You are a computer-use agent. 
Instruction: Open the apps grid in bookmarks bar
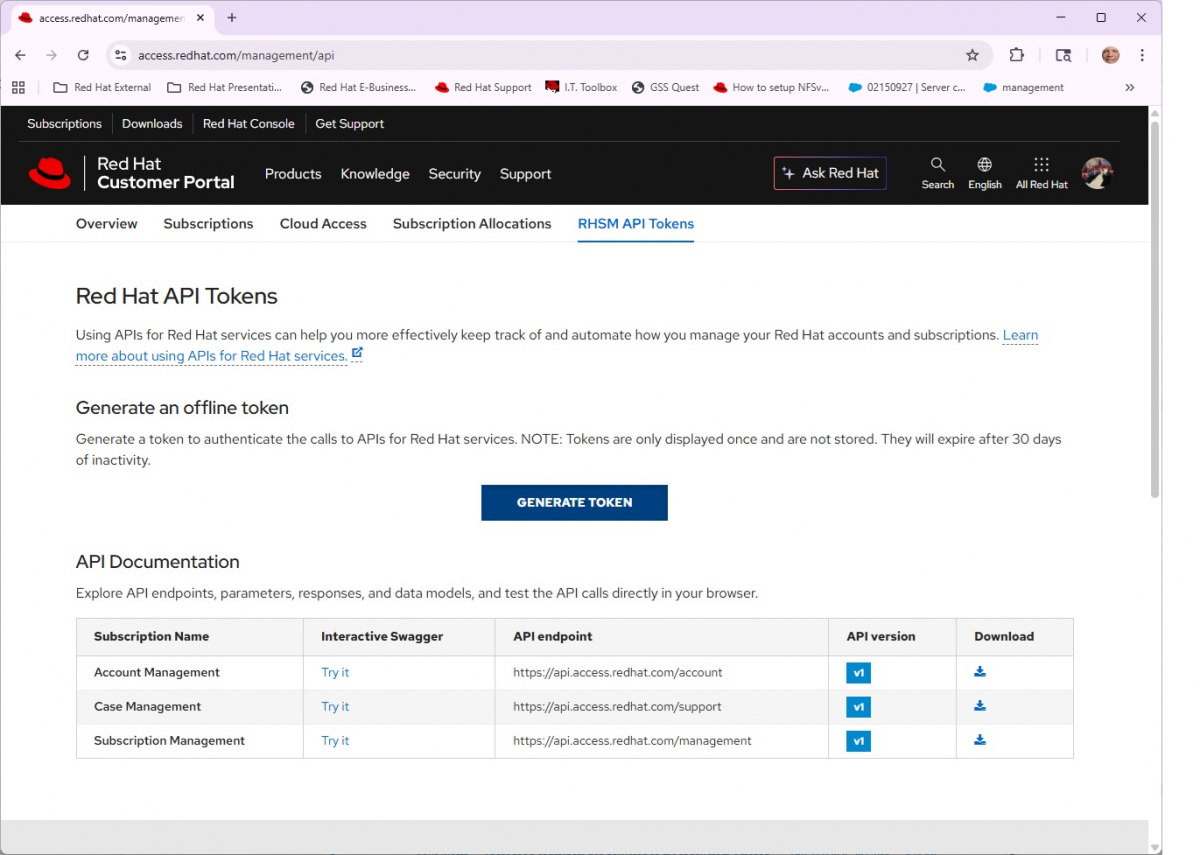coord(18,87)
